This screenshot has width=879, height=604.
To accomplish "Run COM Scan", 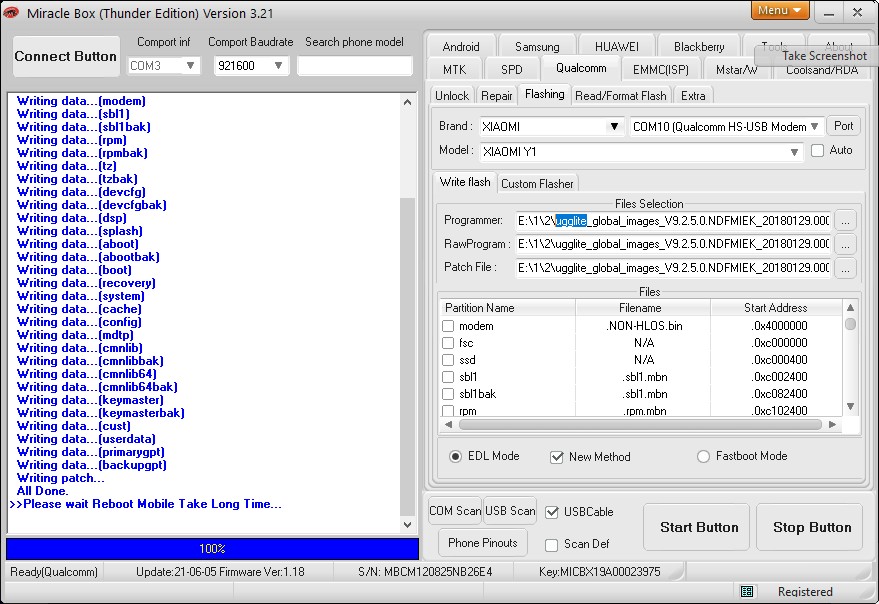I will point(455,511).
